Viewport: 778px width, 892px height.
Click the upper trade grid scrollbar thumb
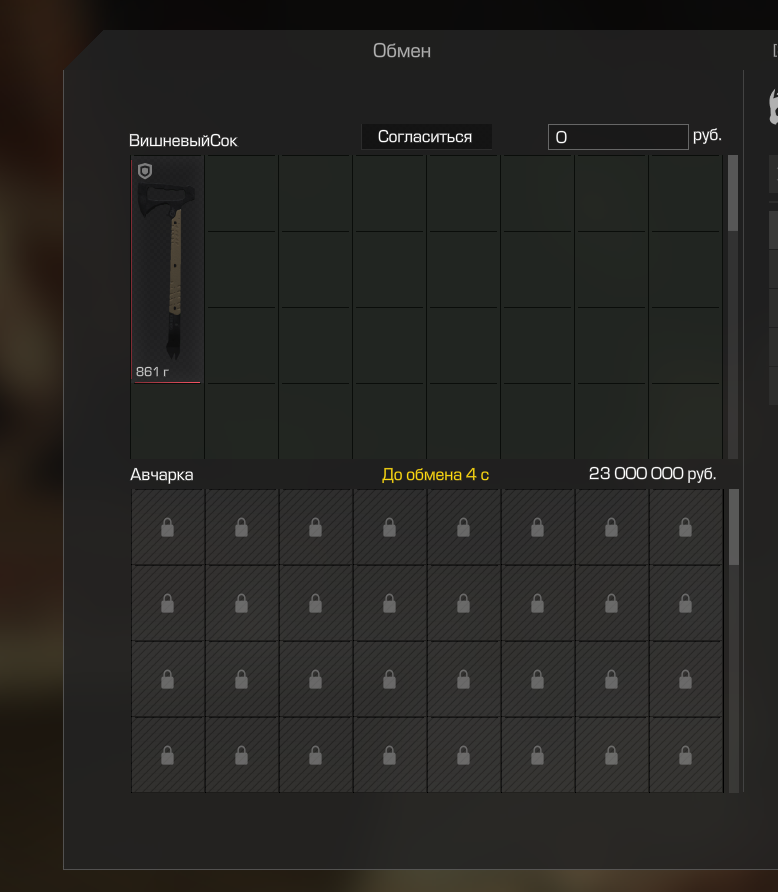coord(733,193)
